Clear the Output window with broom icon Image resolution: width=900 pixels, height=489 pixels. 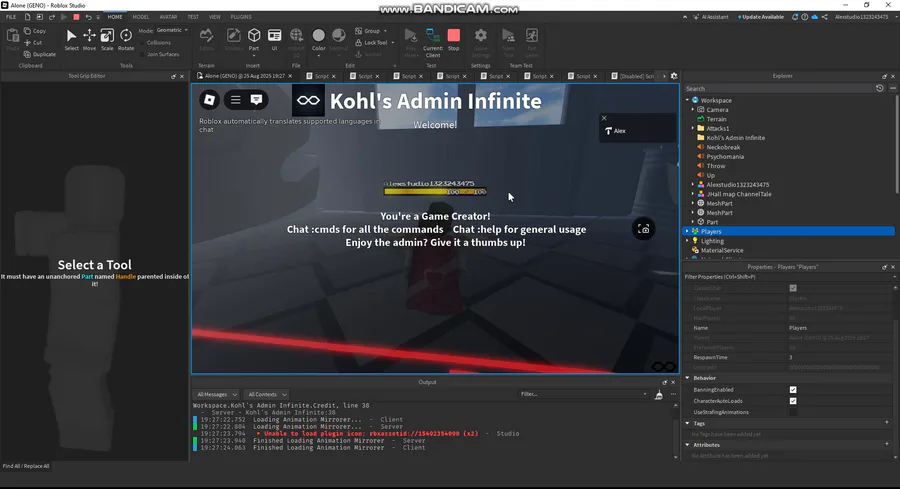click(659, 394)
